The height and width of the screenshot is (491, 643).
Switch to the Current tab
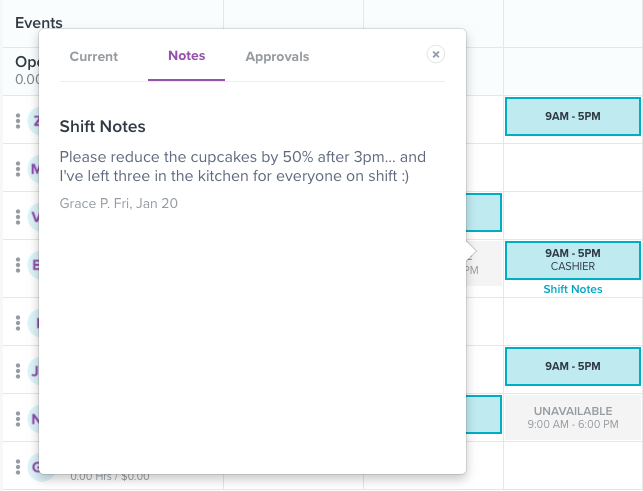pyautogui.click(x=93, y=56)
